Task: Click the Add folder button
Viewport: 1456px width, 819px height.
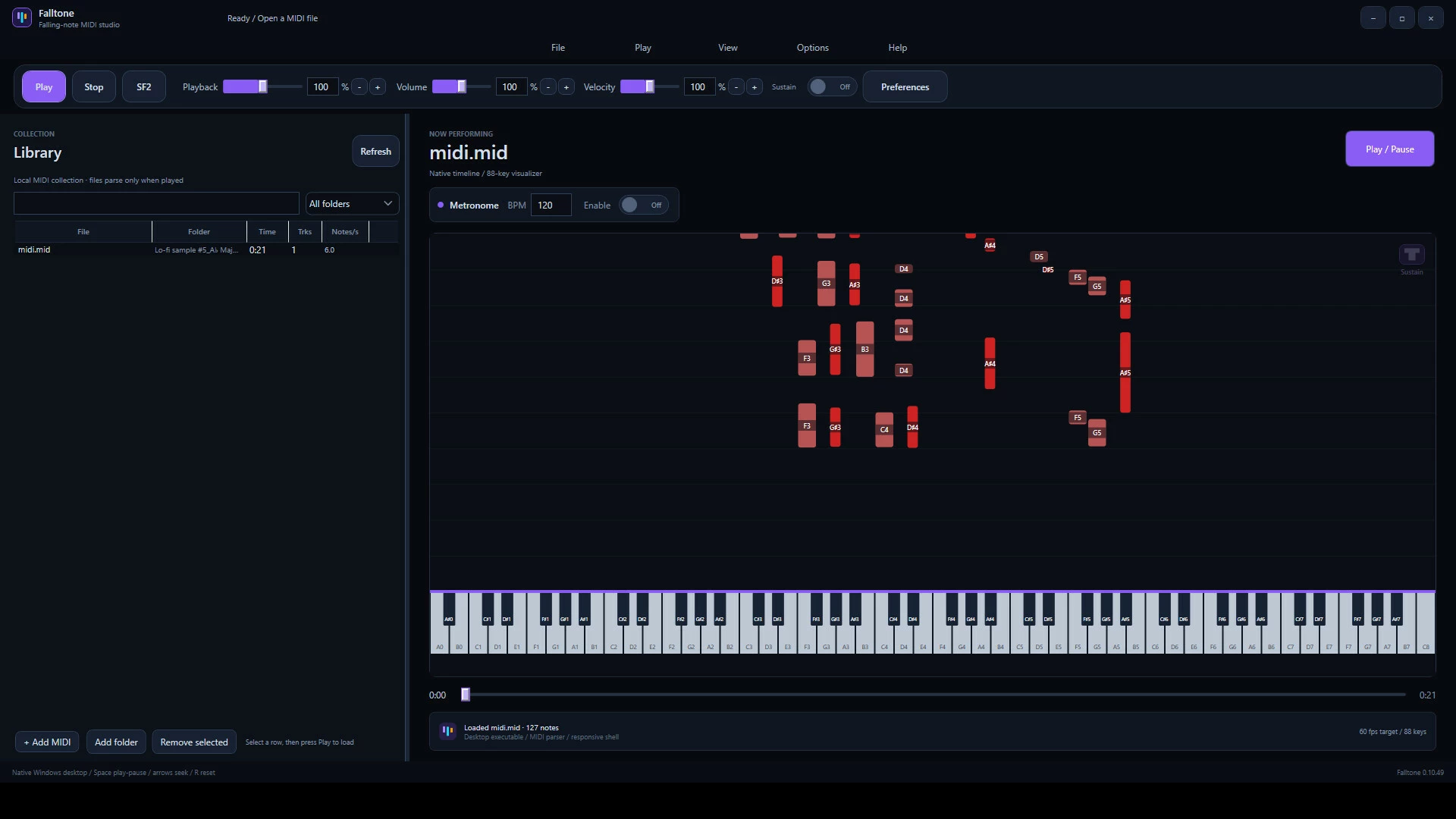Action: (x=116, y=742)
